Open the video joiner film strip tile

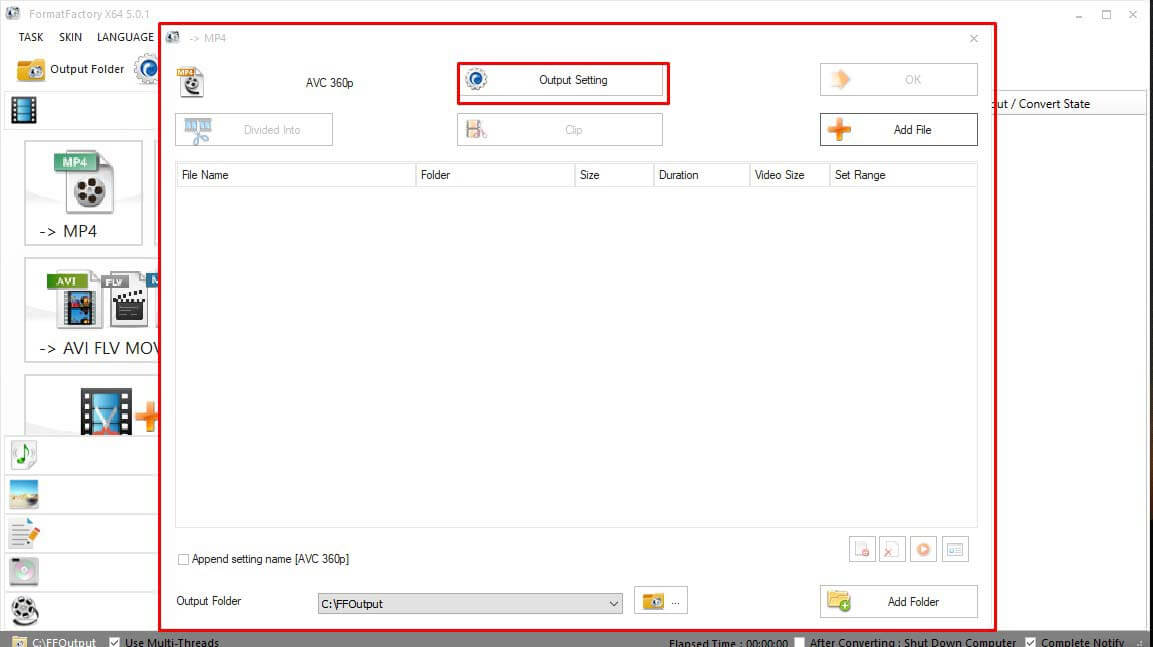(x=92, y=406)
